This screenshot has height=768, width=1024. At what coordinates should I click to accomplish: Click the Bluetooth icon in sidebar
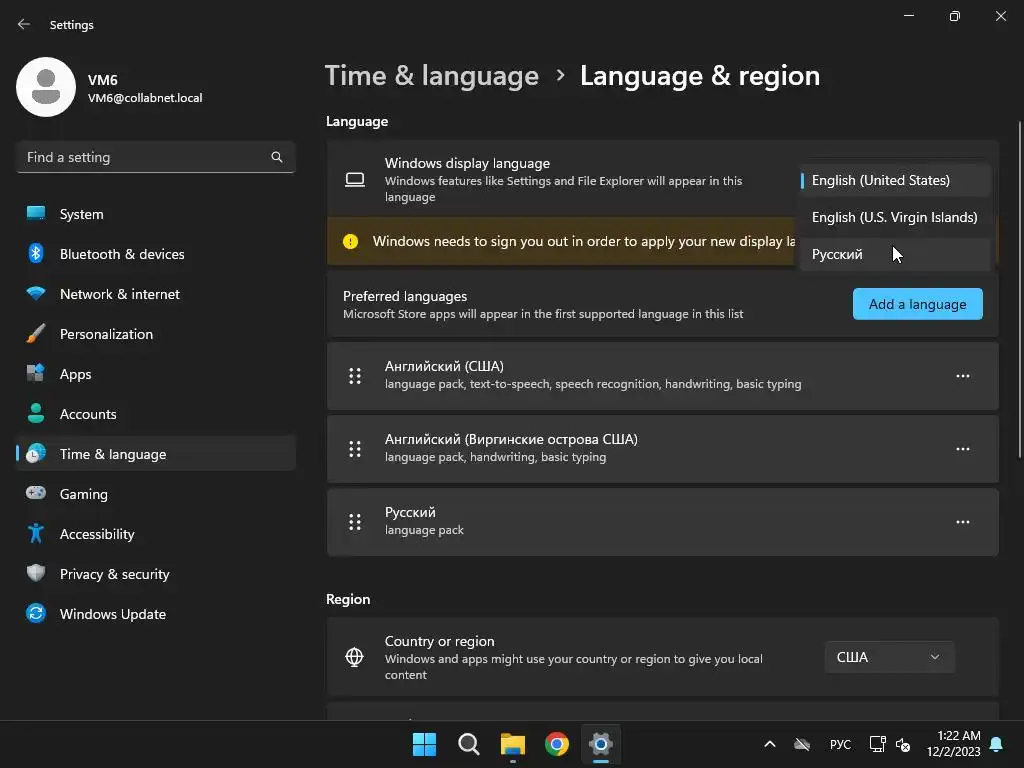(x=36, y=253)
